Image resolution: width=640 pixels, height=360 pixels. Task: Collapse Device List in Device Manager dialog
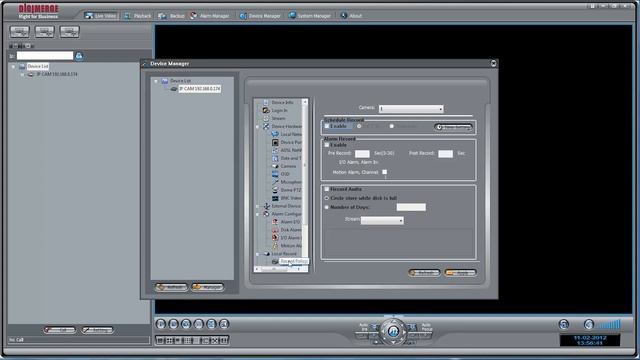click(x=156, y=81)
